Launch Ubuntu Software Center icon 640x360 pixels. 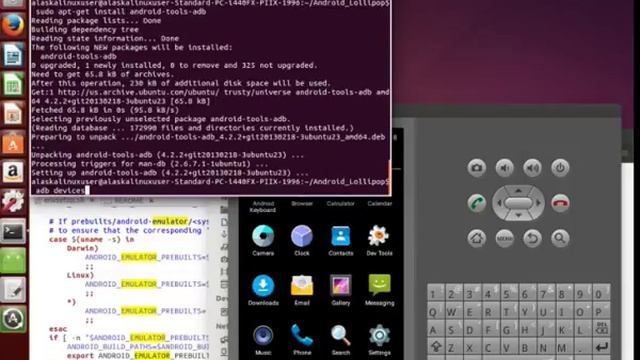(x=13, y=143)
